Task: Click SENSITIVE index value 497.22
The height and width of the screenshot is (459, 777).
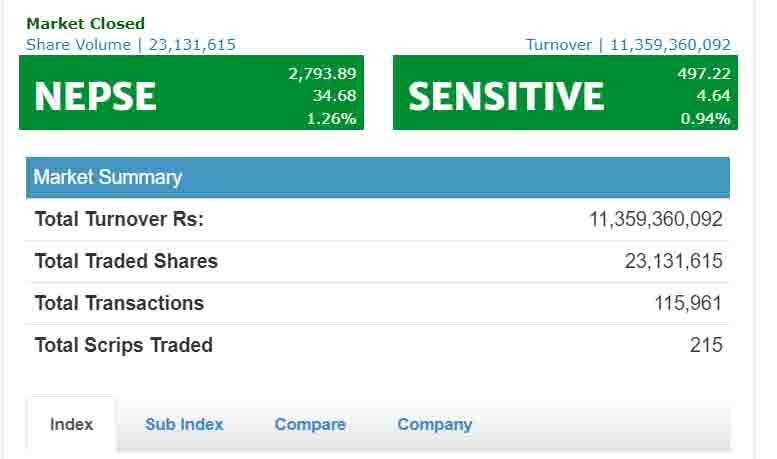Action: click(704, 73)
